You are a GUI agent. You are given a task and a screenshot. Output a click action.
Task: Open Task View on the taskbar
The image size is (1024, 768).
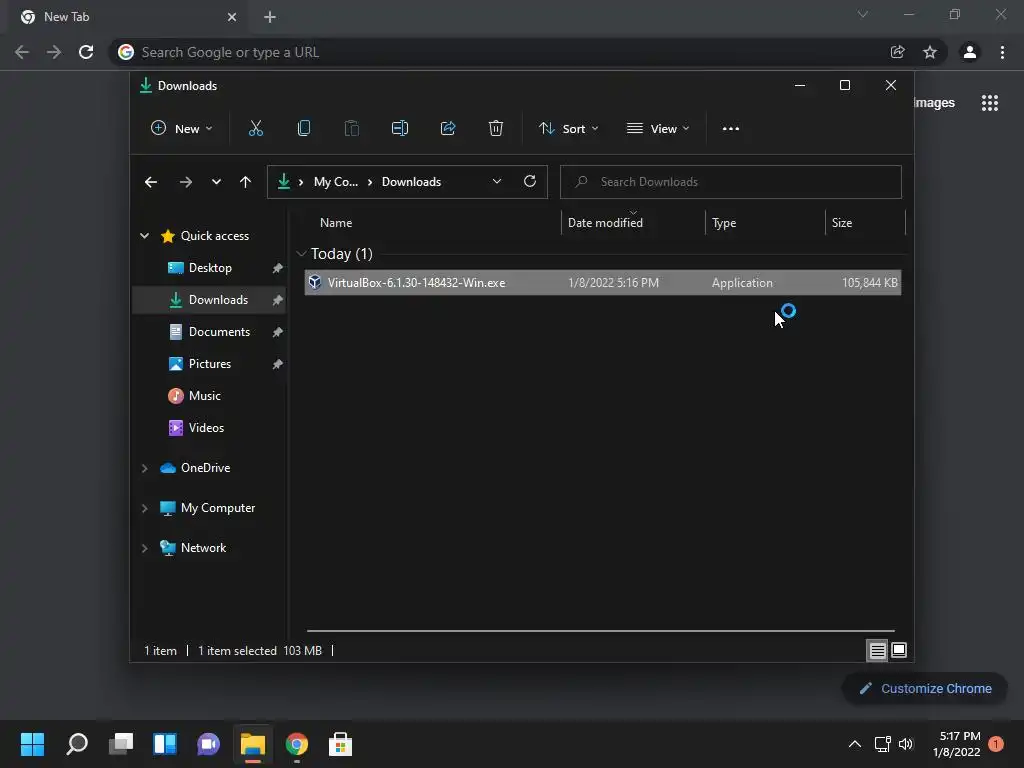point(121,744)
